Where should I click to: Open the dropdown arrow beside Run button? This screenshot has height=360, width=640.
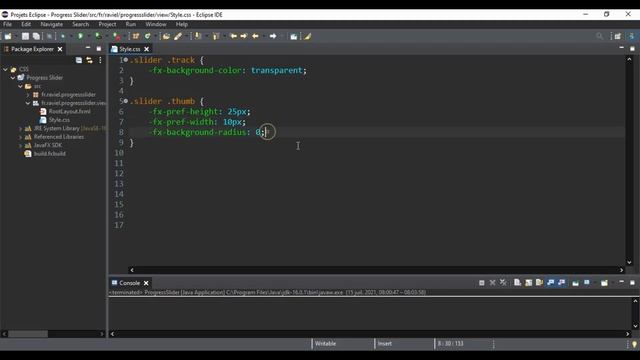(88, 36)
